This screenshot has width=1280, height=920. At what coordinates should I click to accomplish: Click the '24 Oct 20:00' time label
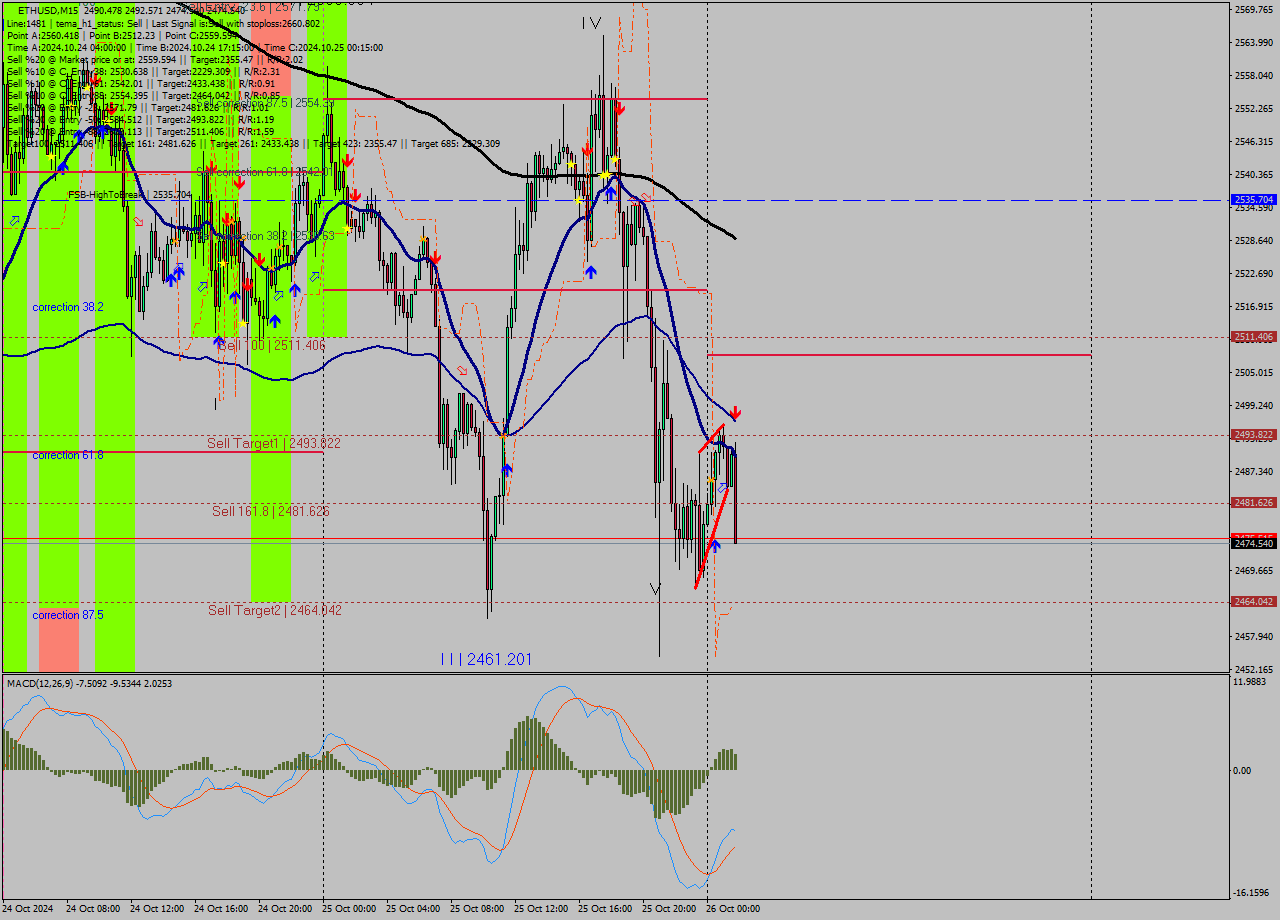[285, 909]
